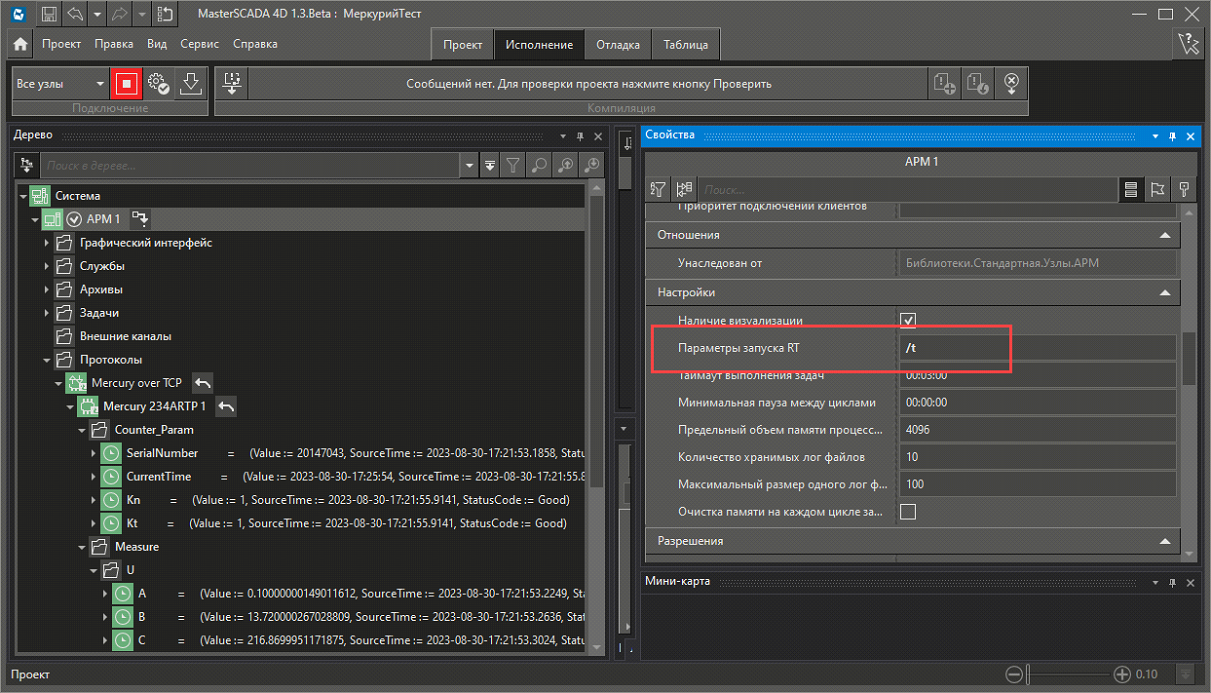
Task: Click the zoom slider plus button
Action: [x=1122, y=674]
